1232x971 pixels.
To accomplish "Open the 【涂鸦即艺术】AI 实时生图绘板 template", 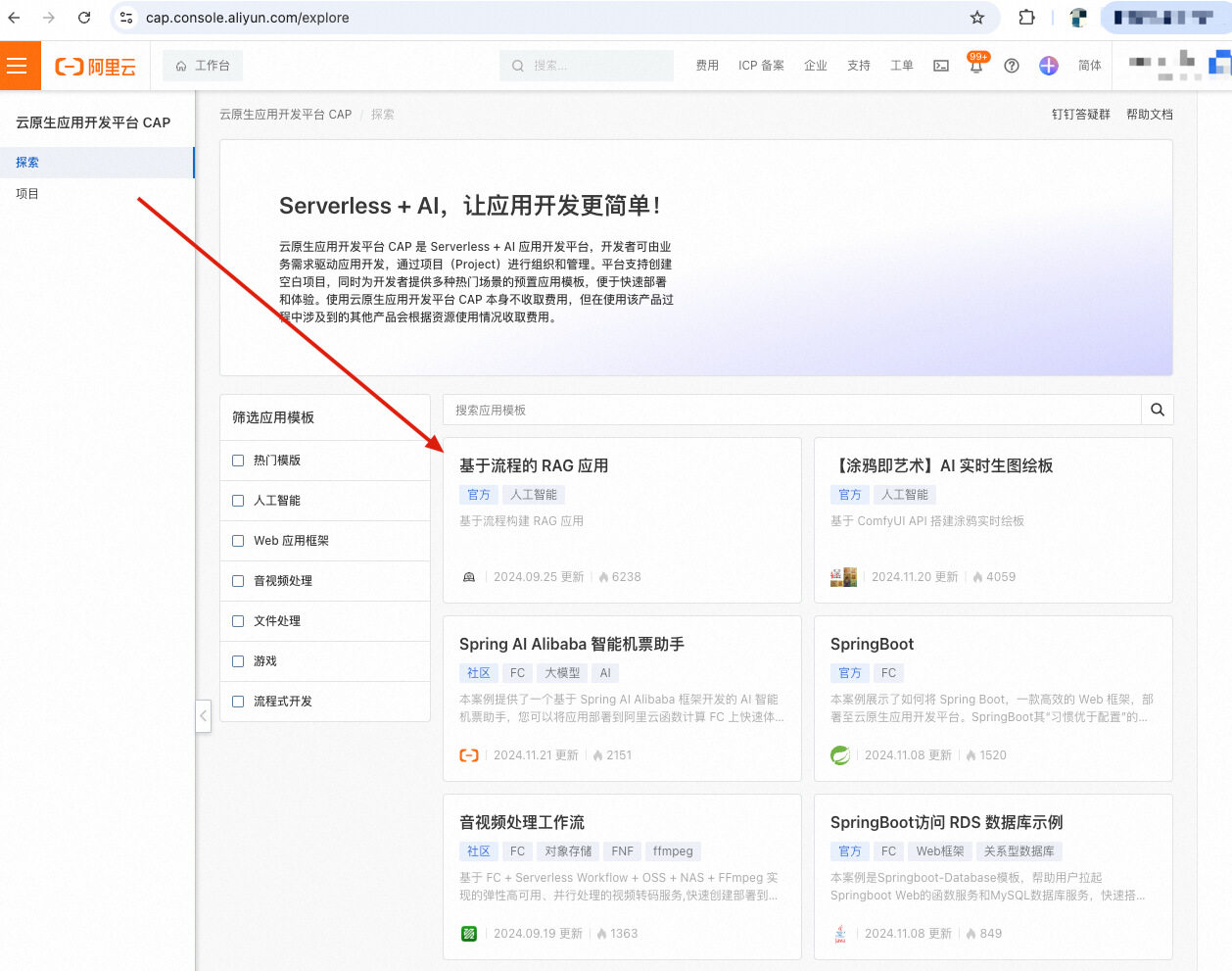I will [942, 466].
